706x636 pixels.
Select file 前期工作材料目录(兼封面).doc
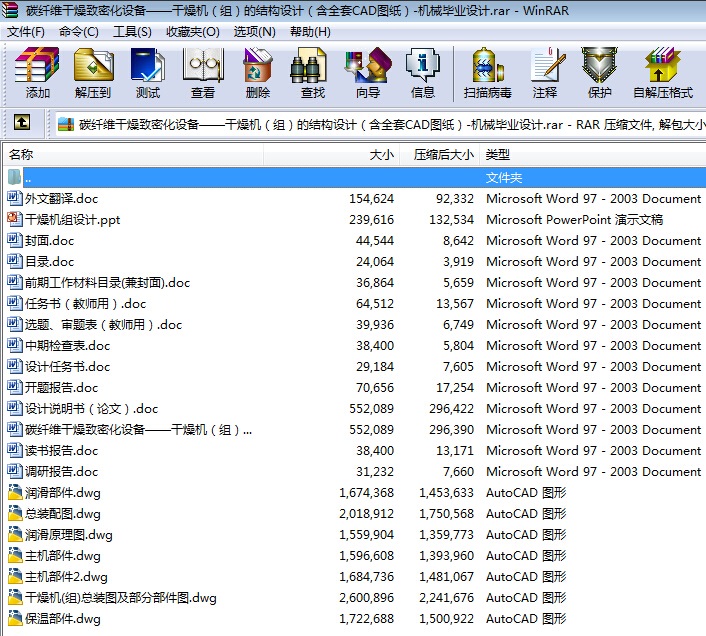click(x=107, y=283)
